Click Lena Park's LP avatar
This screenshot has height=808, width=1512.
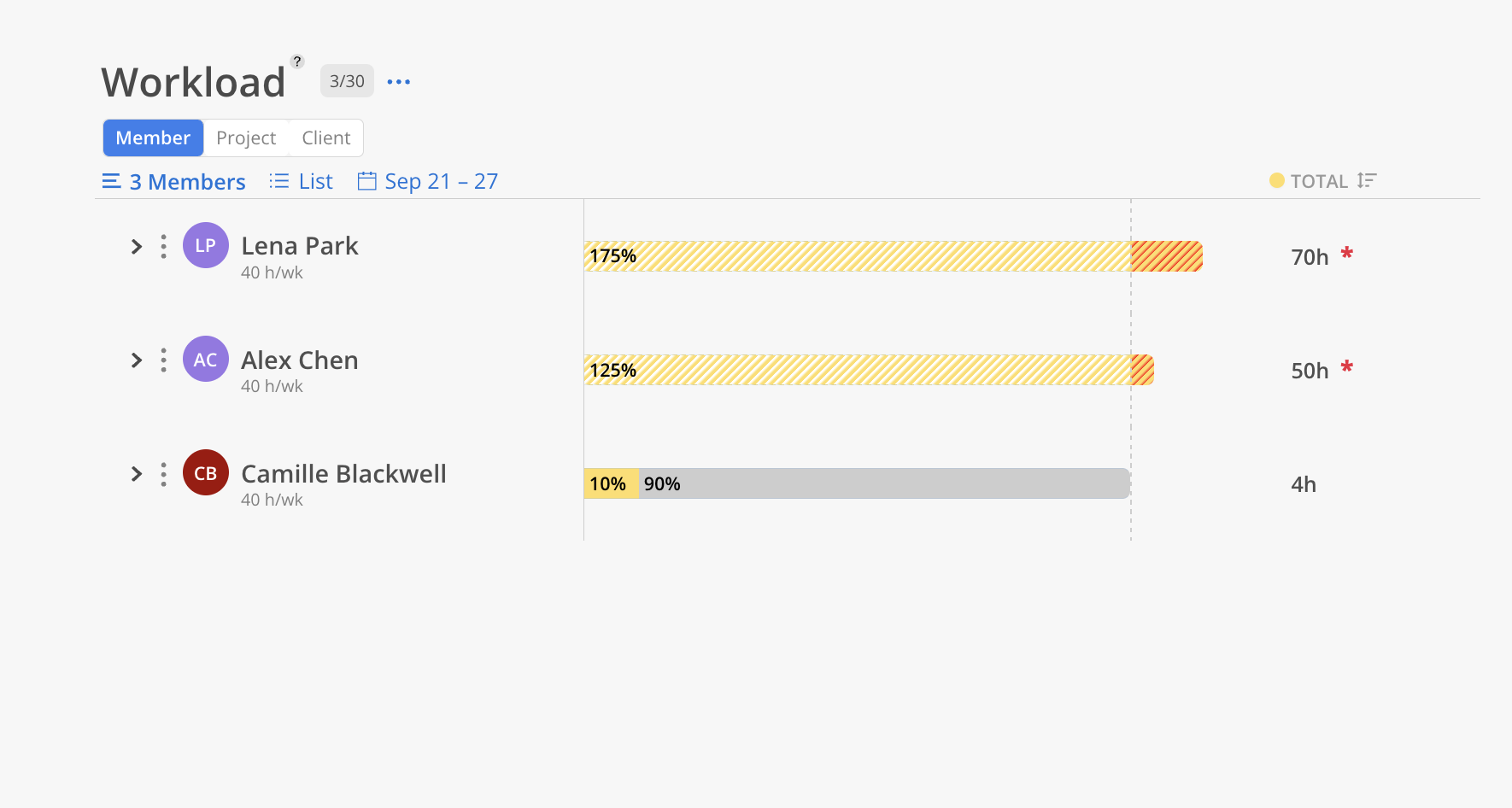(206, 245)
